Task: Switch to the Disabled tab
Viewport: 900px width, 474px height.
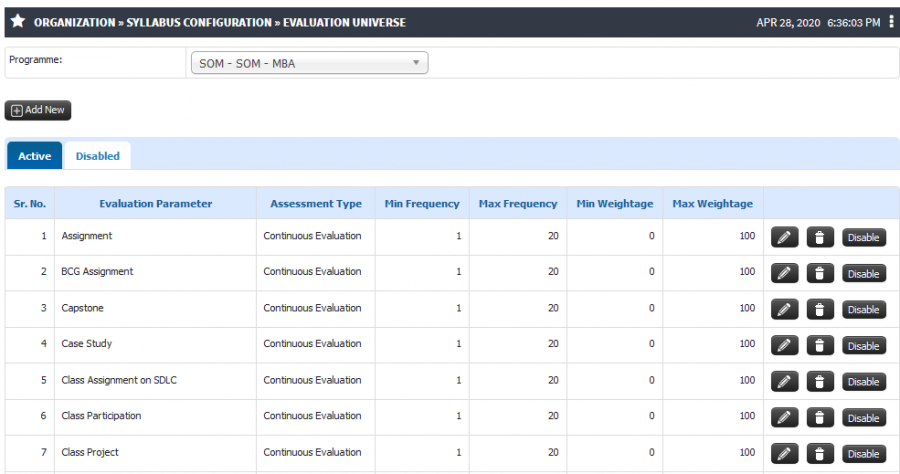Action: [98, 156]
